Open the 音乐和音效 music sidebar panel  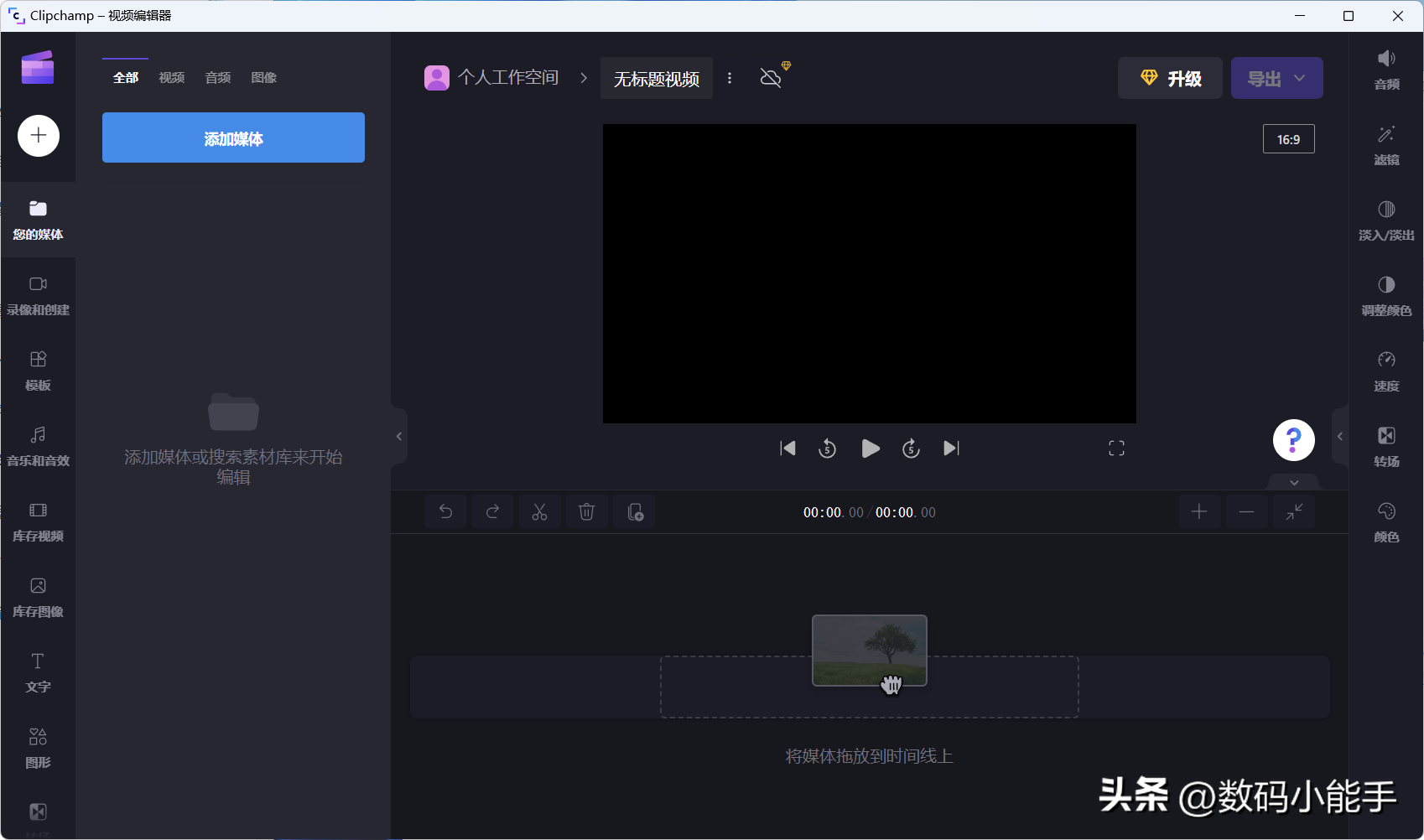coord(38,446)
